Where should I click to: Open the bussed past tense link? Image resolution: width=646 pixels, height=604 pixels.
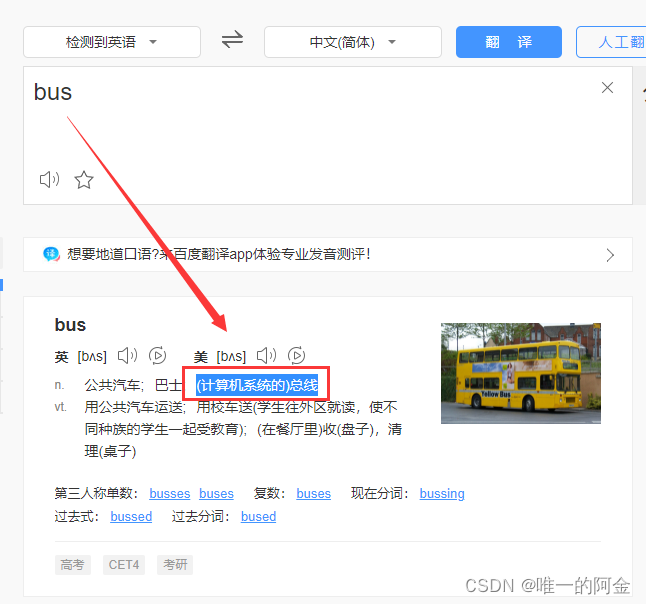pyautogui.click(x=131, y=516)
